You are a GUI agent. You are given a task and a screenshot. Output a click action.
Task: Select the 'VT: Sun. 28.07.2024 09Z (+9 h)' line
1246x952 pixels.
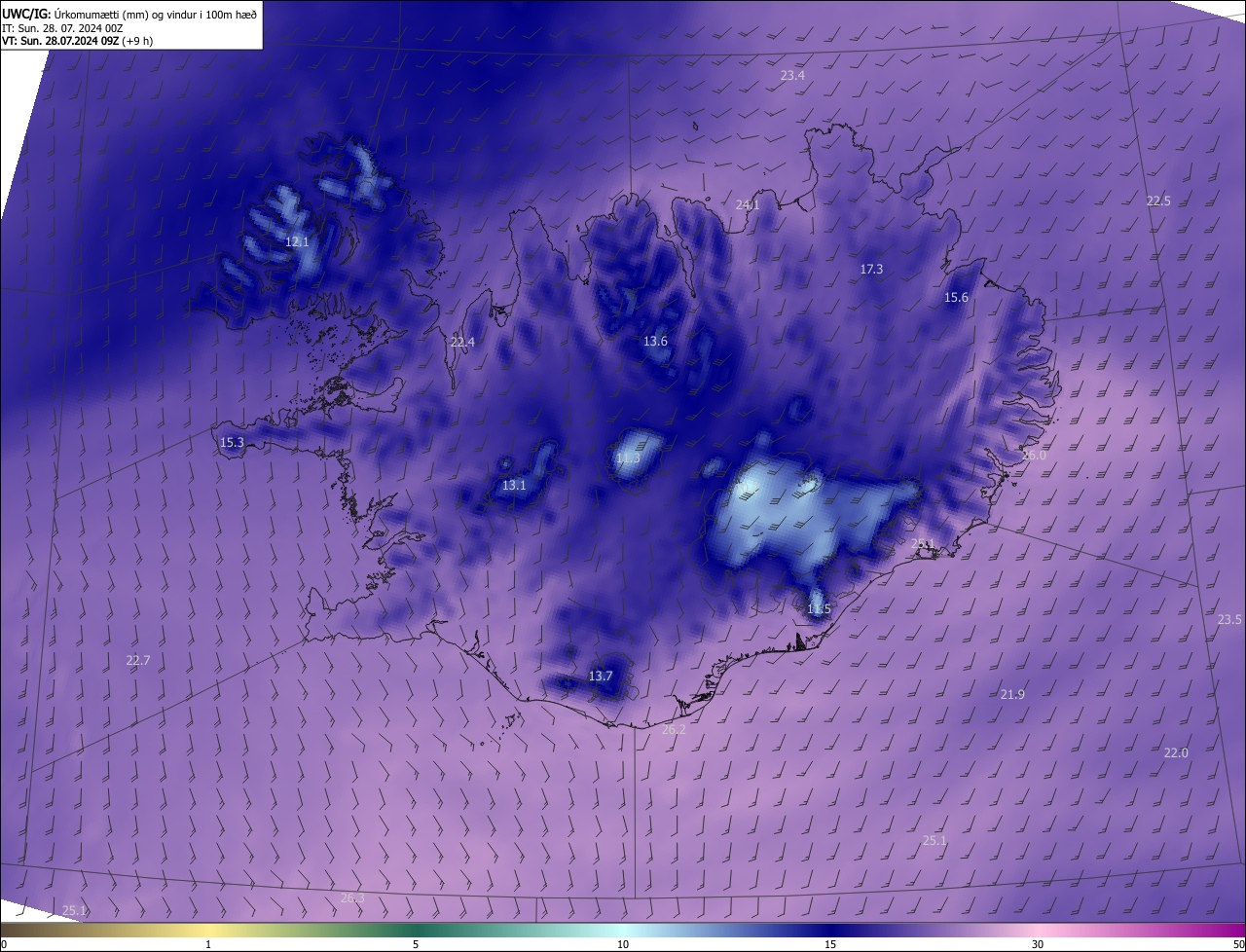click(x=78, y=40)
